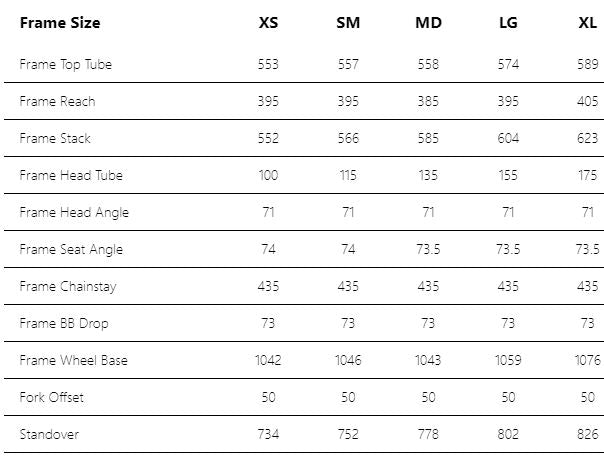The image size is (604, 456).
Task: Click the Frame BB Drop label
Action: 63,324
